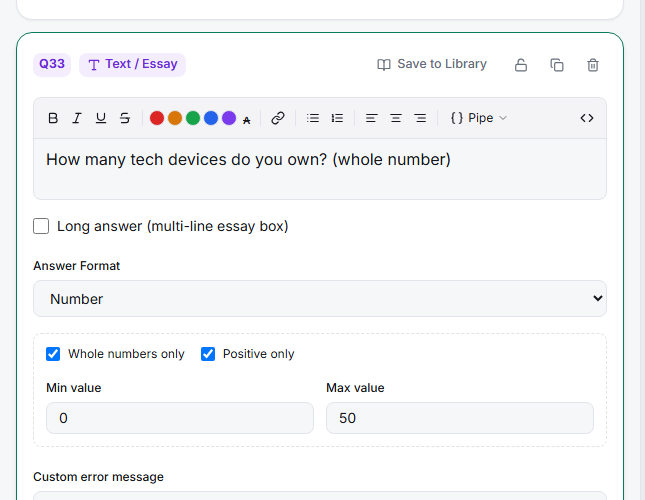Duplicate question Q33
This screenshot has height=500, width=645.
click(x=557, y=65)
